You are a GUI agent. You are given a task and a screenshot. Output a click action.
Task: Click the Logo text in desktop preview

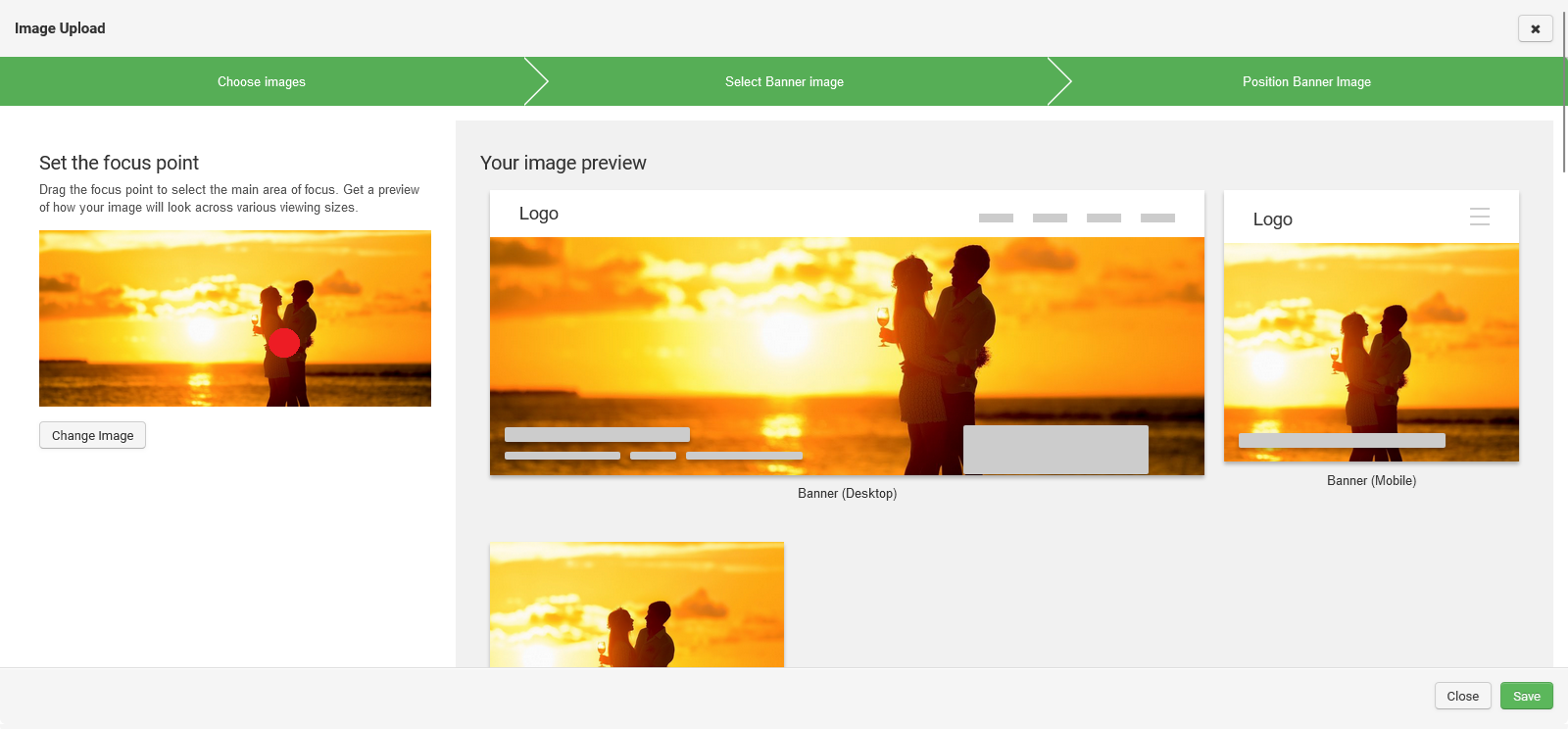click(x=538, y=214)
